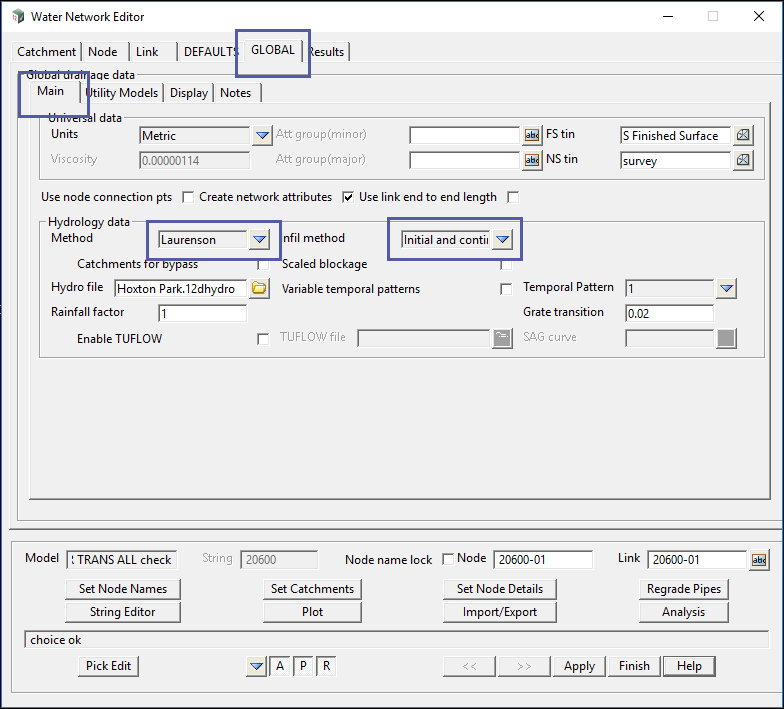Click the Rainfall factor input field
Image resolution: width=784 pixels, height=709 pixels.
[202, 313]
